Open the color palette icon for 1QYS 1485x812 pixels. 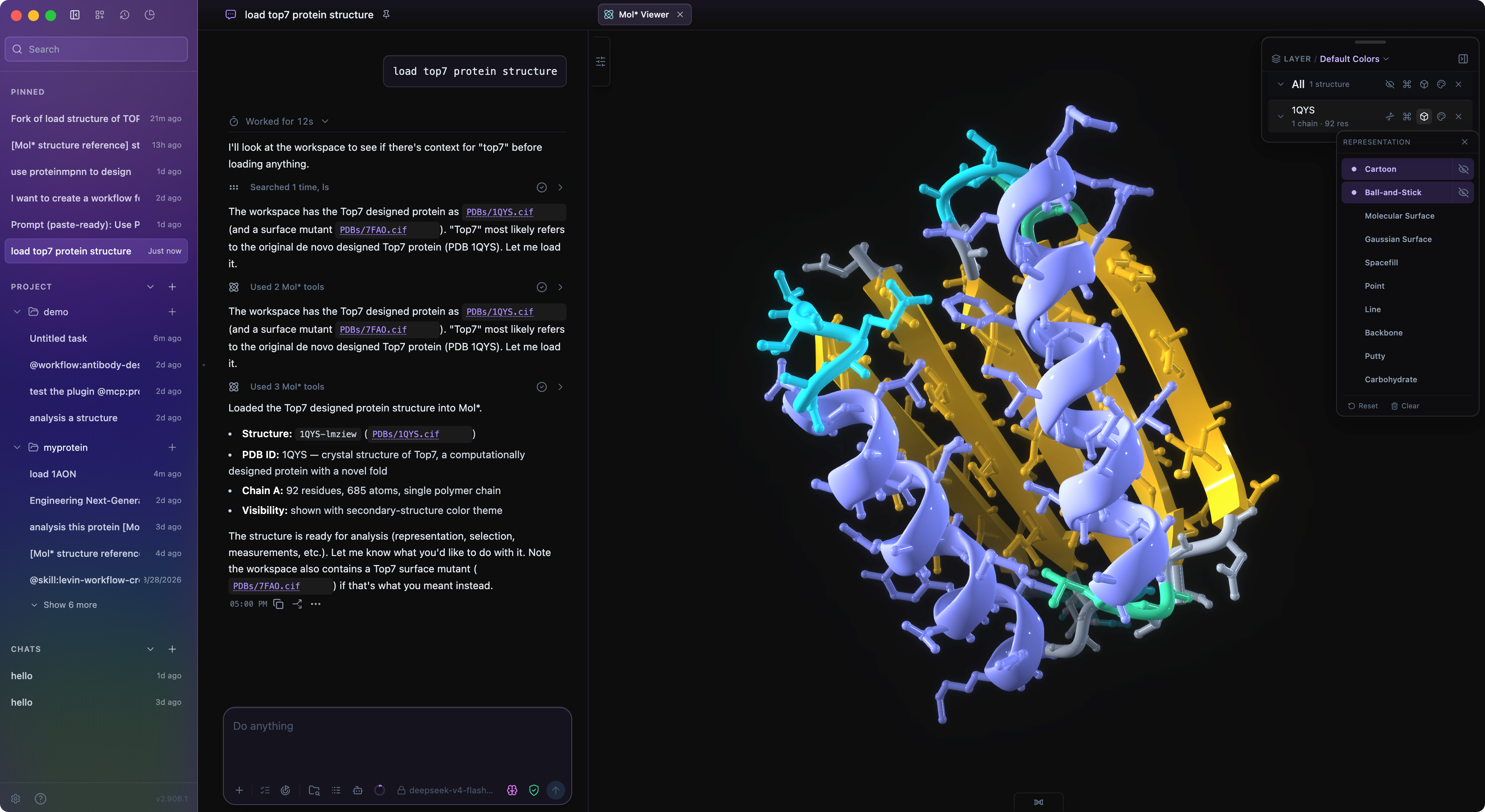[1441, 117]
